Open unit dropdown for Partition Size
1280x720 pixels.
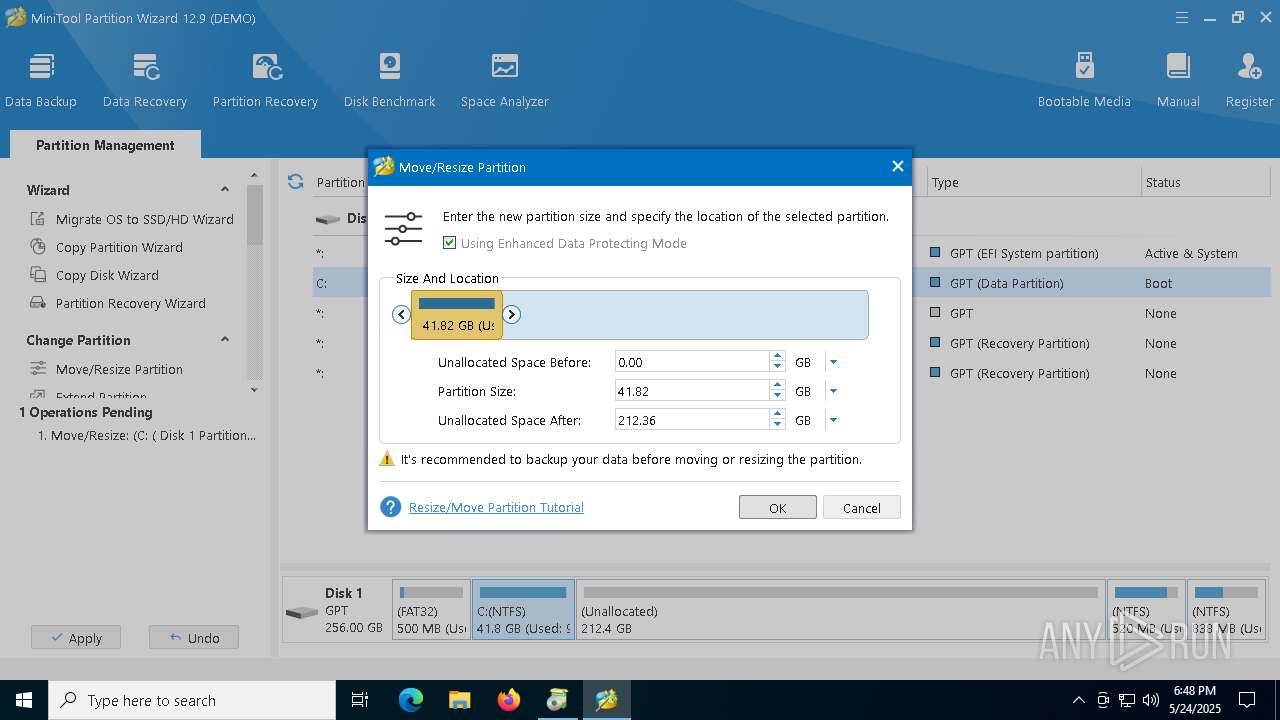[x=834, y=391]
